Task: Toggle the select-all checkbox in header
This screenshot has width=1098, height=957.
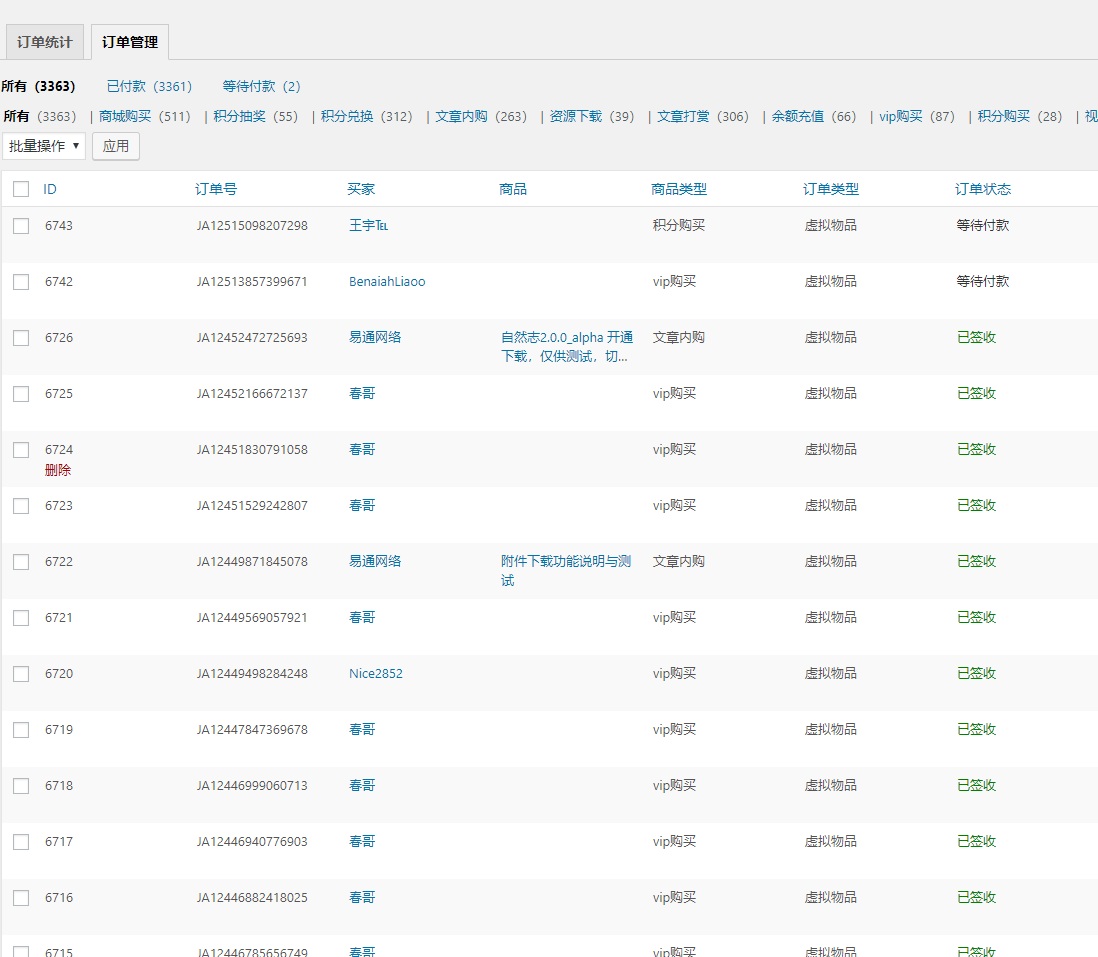Action: [x=21, y=189]
